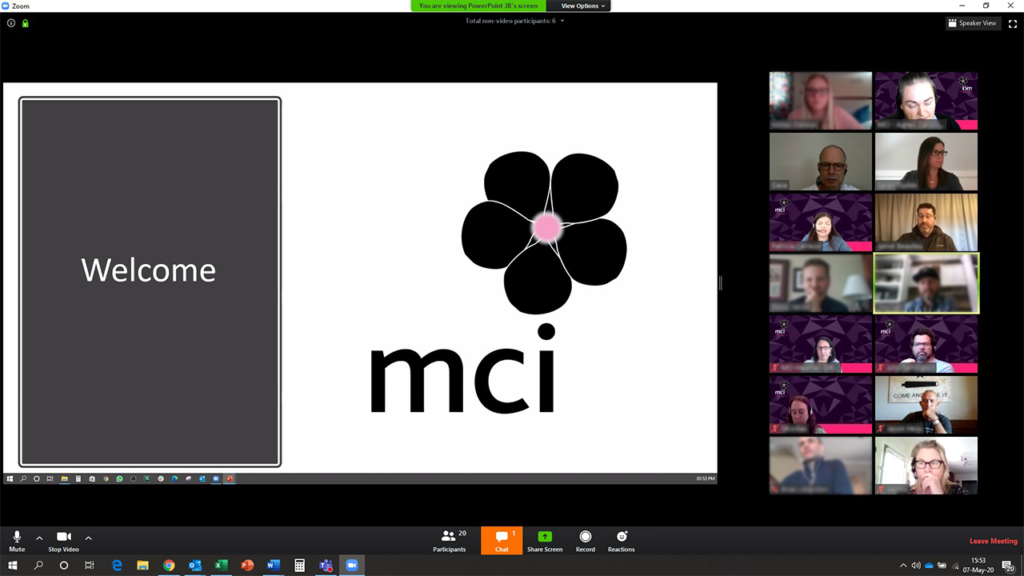Mute the microphone in Zoom
This screenshot has height=576, width=1024.
(17, 541)
